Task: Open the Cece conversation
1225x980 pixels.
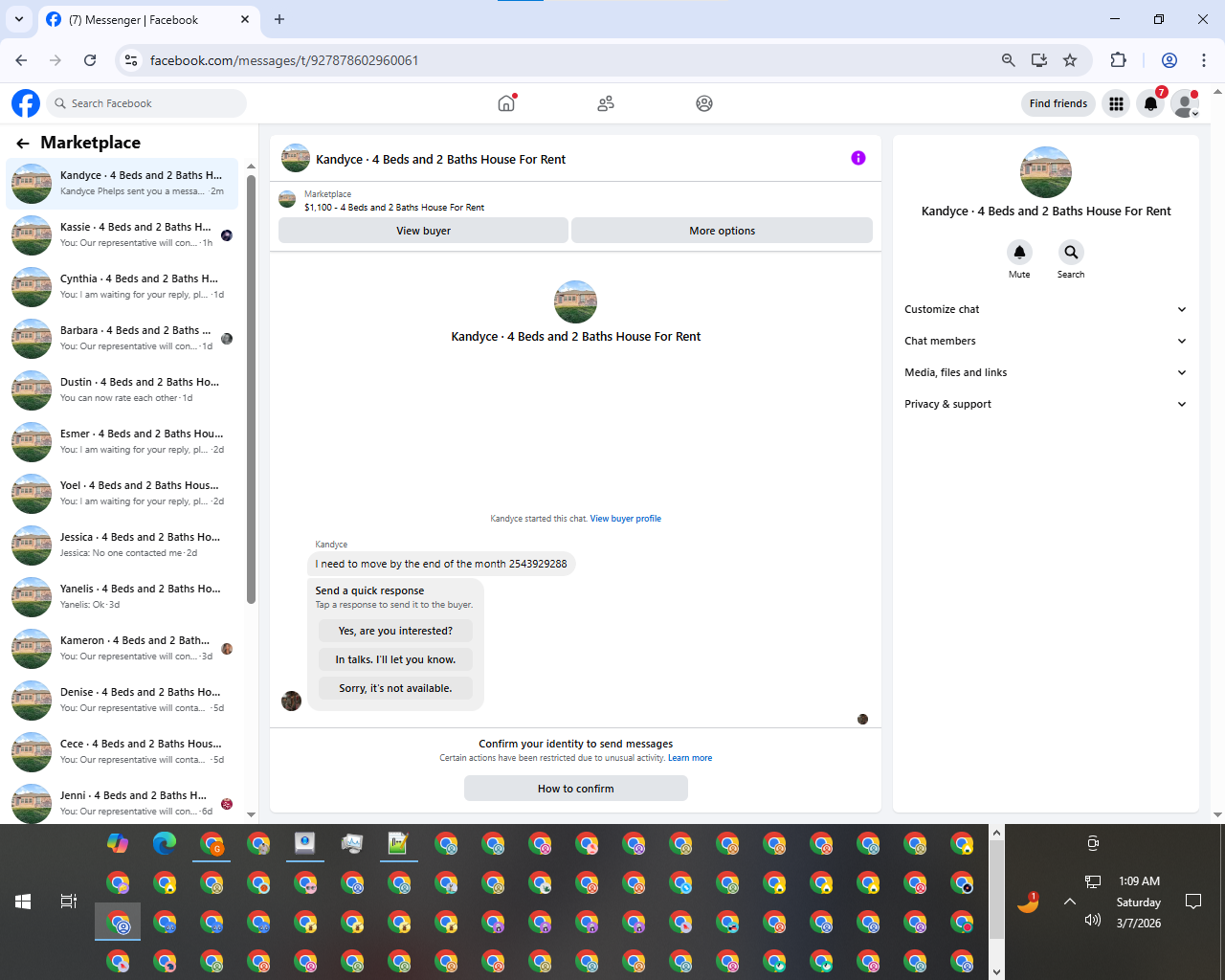Action: (122, 751)
